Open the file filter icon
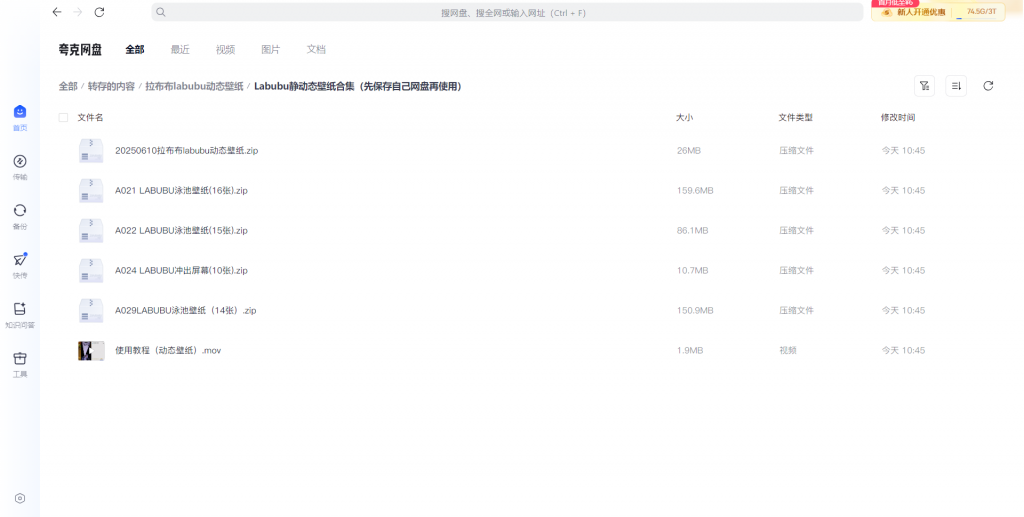The image size is (1024, 517). click(x=924, y=86)
